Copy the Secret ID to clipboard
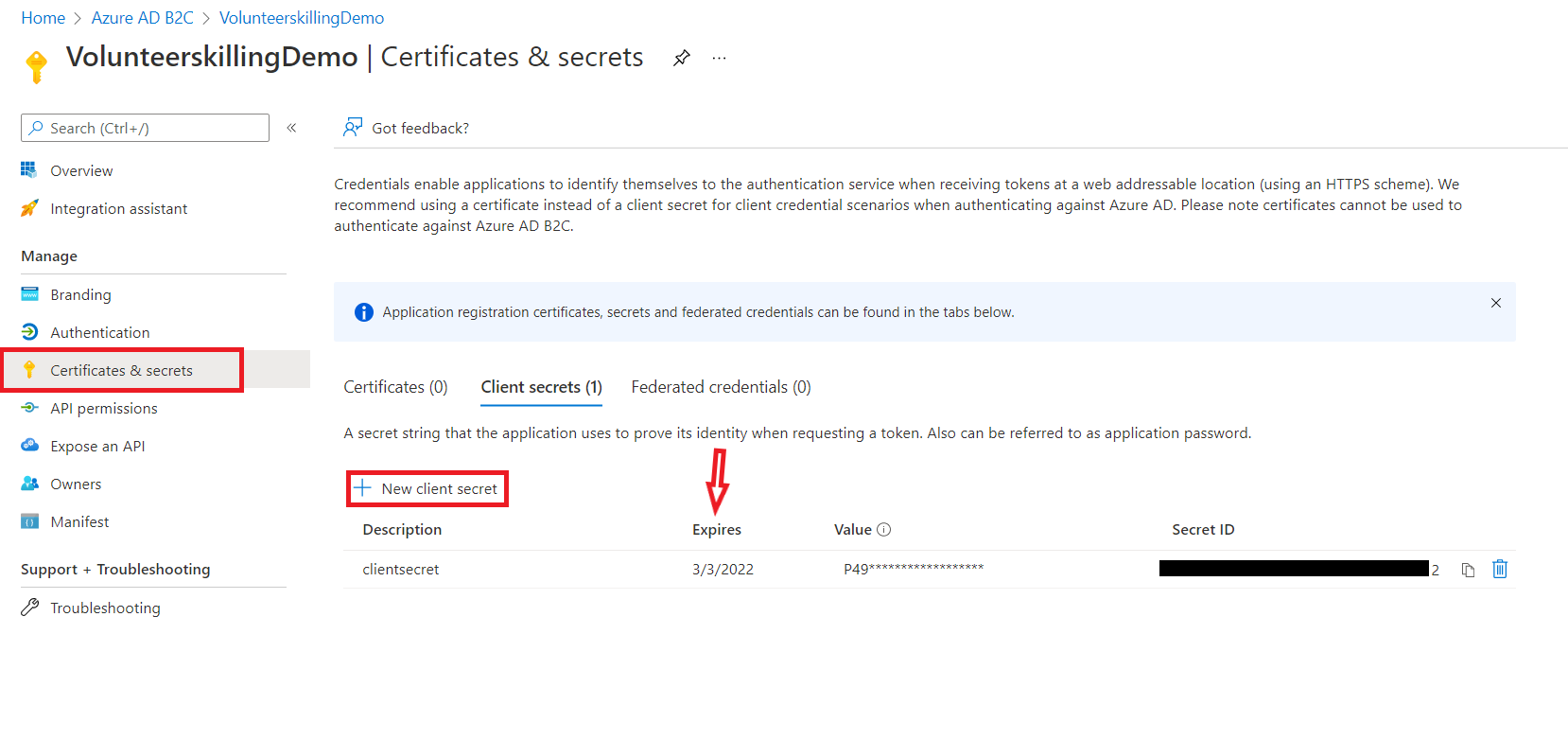This screenshot has height=740, width=1568. (x=1468, y=570)
